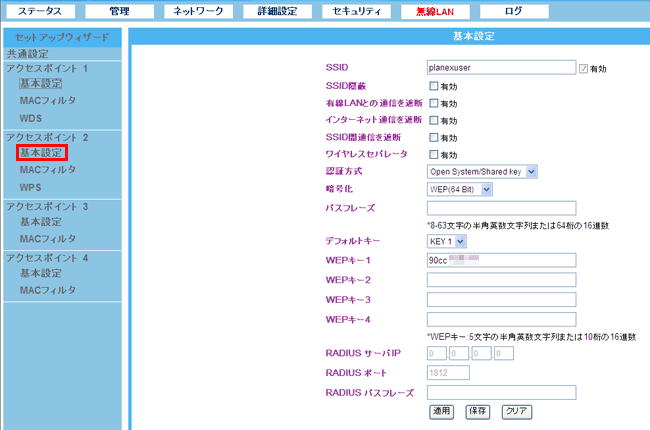Open 共通設定 in the sidebar

[x=28, y=54]
